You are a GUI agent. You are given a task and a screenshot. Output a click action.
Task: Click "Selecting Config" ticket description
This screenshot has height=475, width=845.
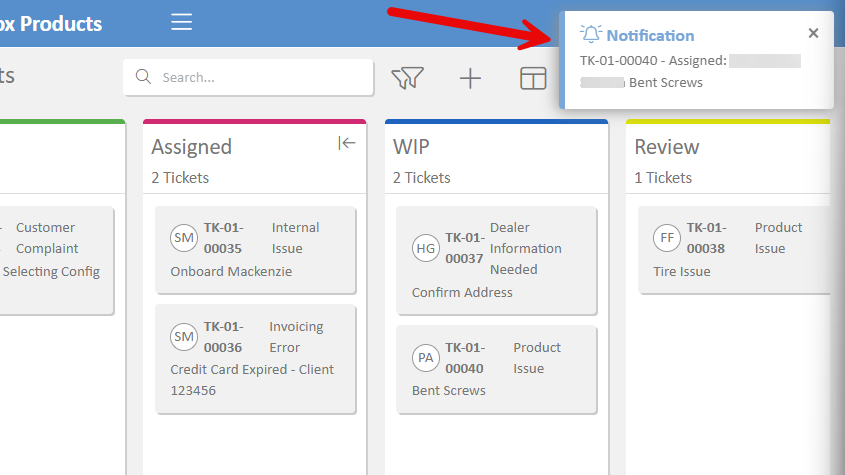tap(51, 271)
